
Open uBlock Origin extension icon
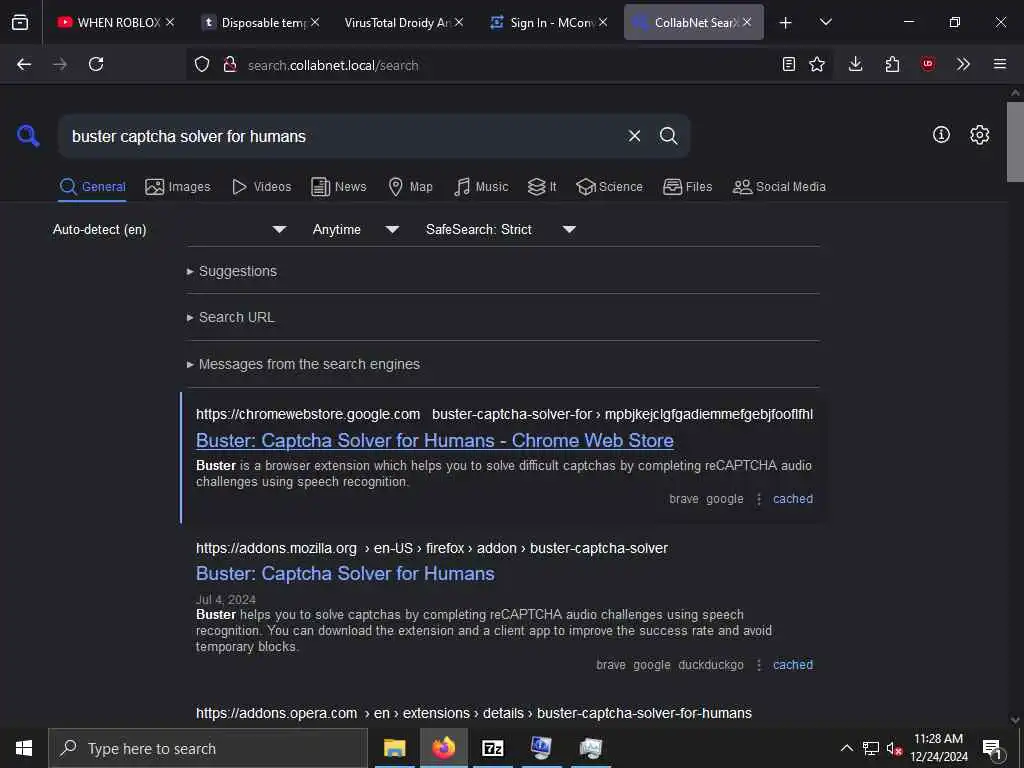928,64
